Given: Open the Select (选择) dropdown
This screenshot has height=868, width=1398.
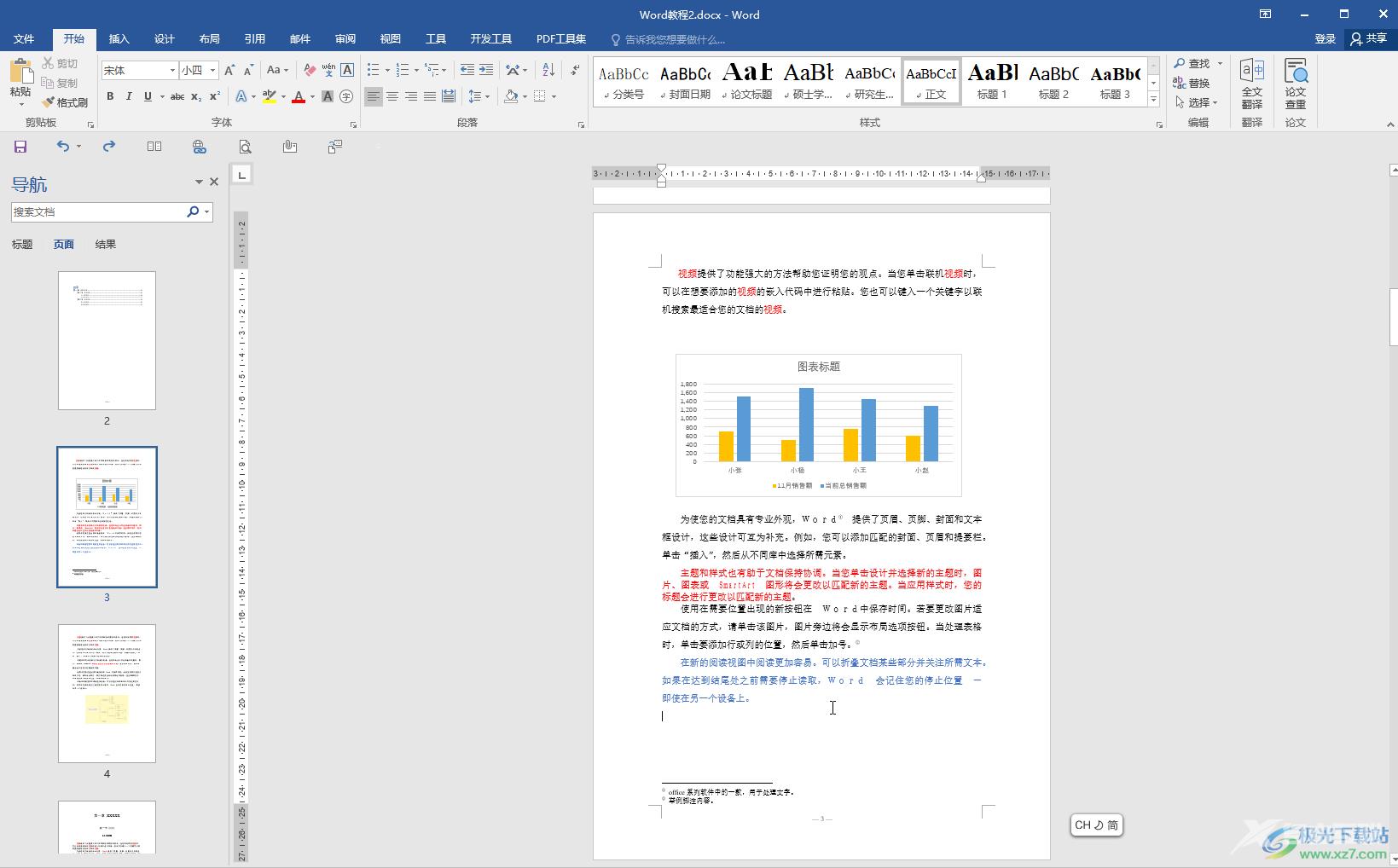Looking at the screenshot, I should pos(1197,102).
